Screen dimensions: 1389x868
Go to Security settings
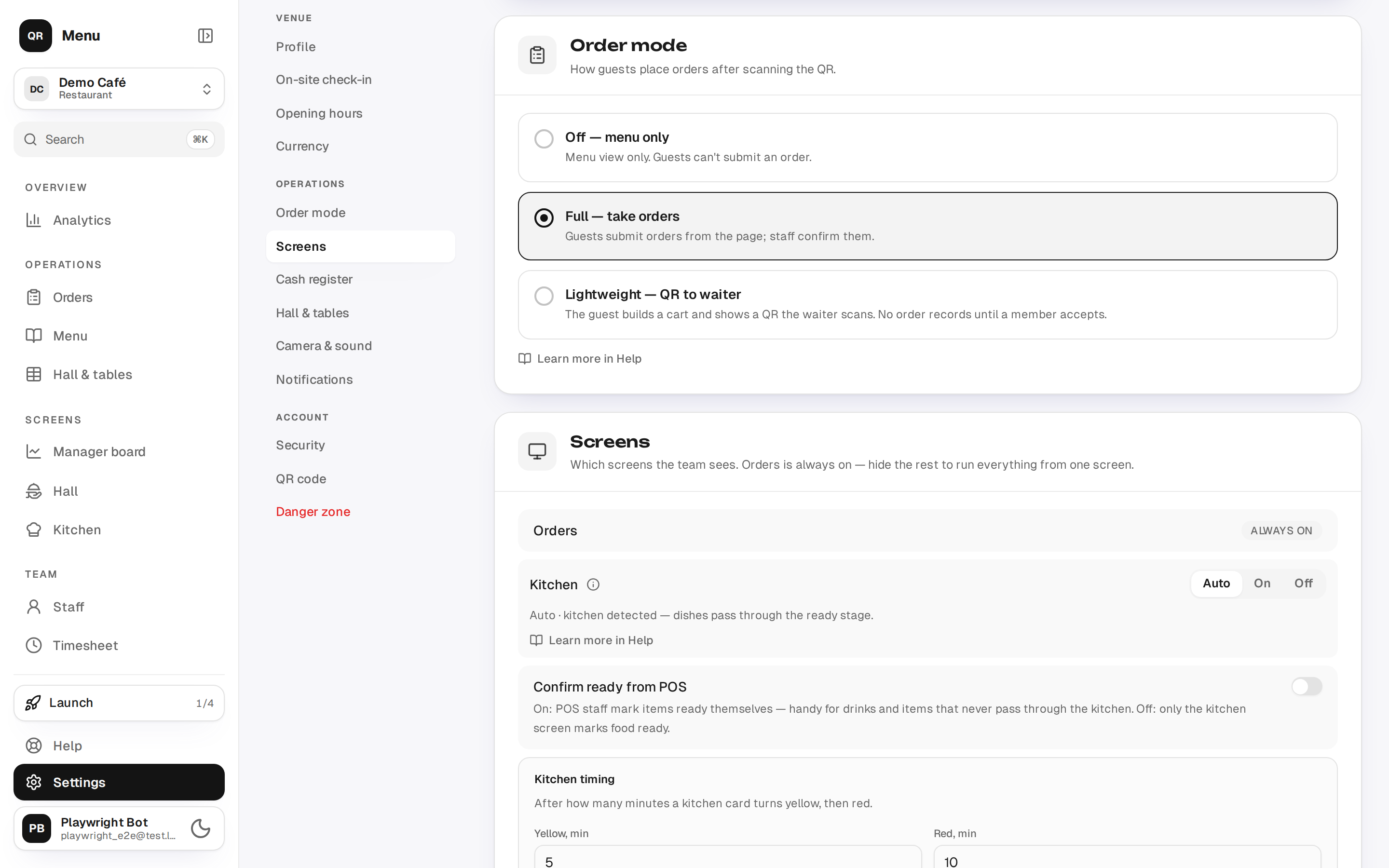click(x=360, y=445)
